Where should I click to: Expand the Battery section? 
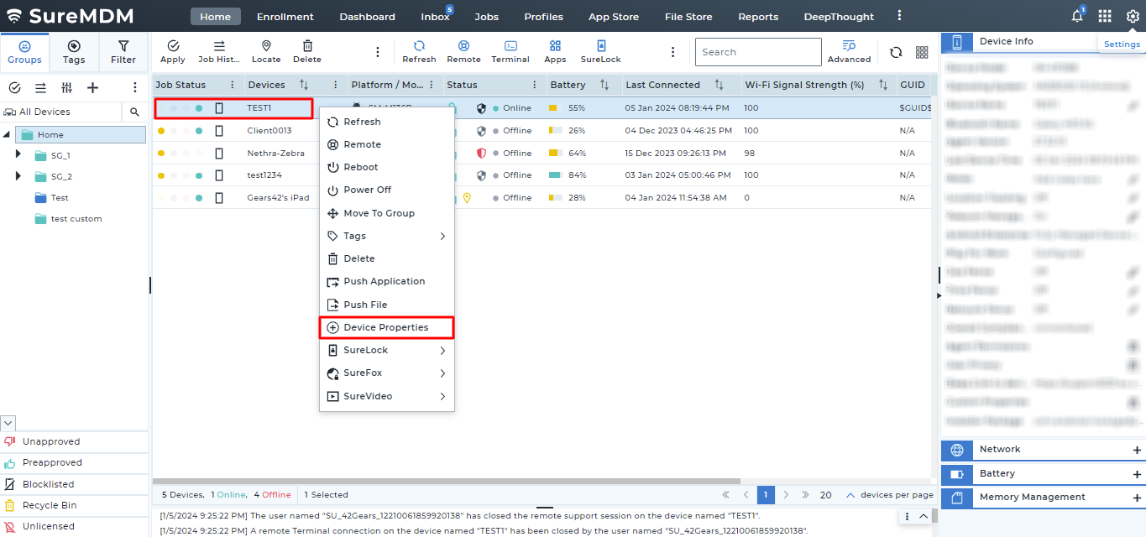click(x=1136, y=474)
